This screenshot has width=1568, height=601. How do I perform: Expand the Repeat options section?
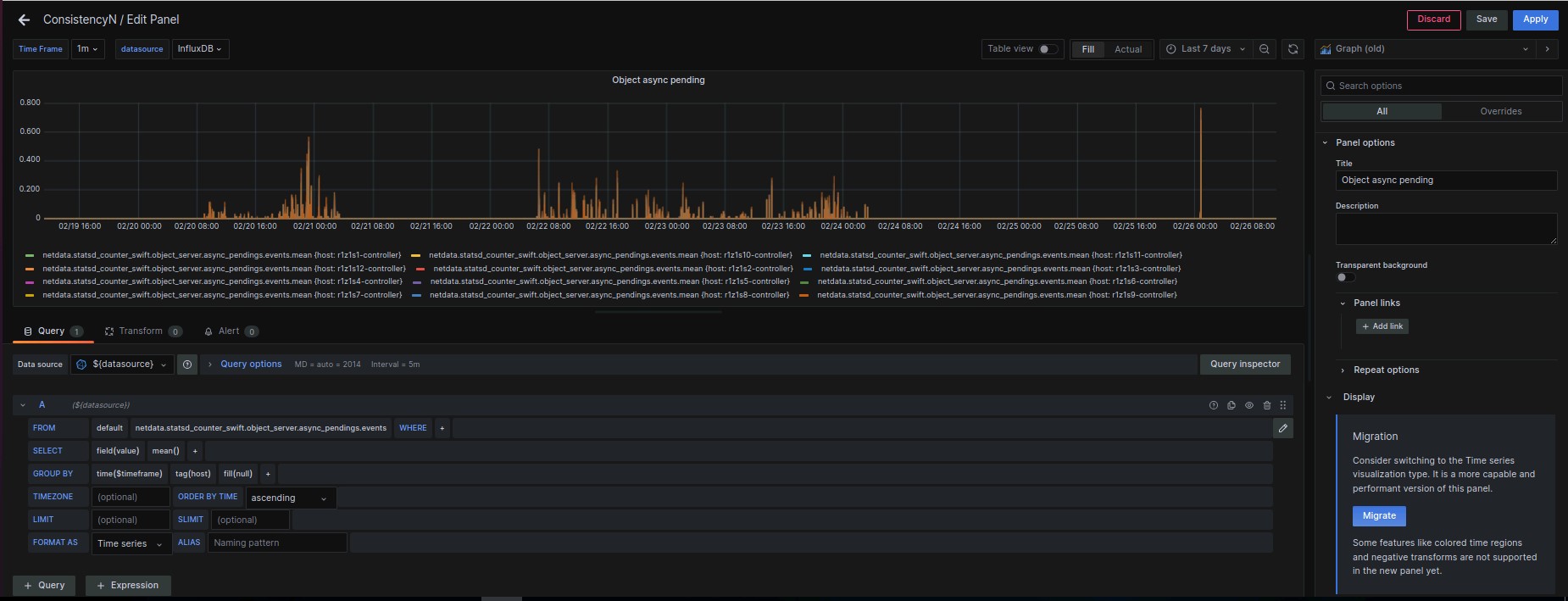1386,370
